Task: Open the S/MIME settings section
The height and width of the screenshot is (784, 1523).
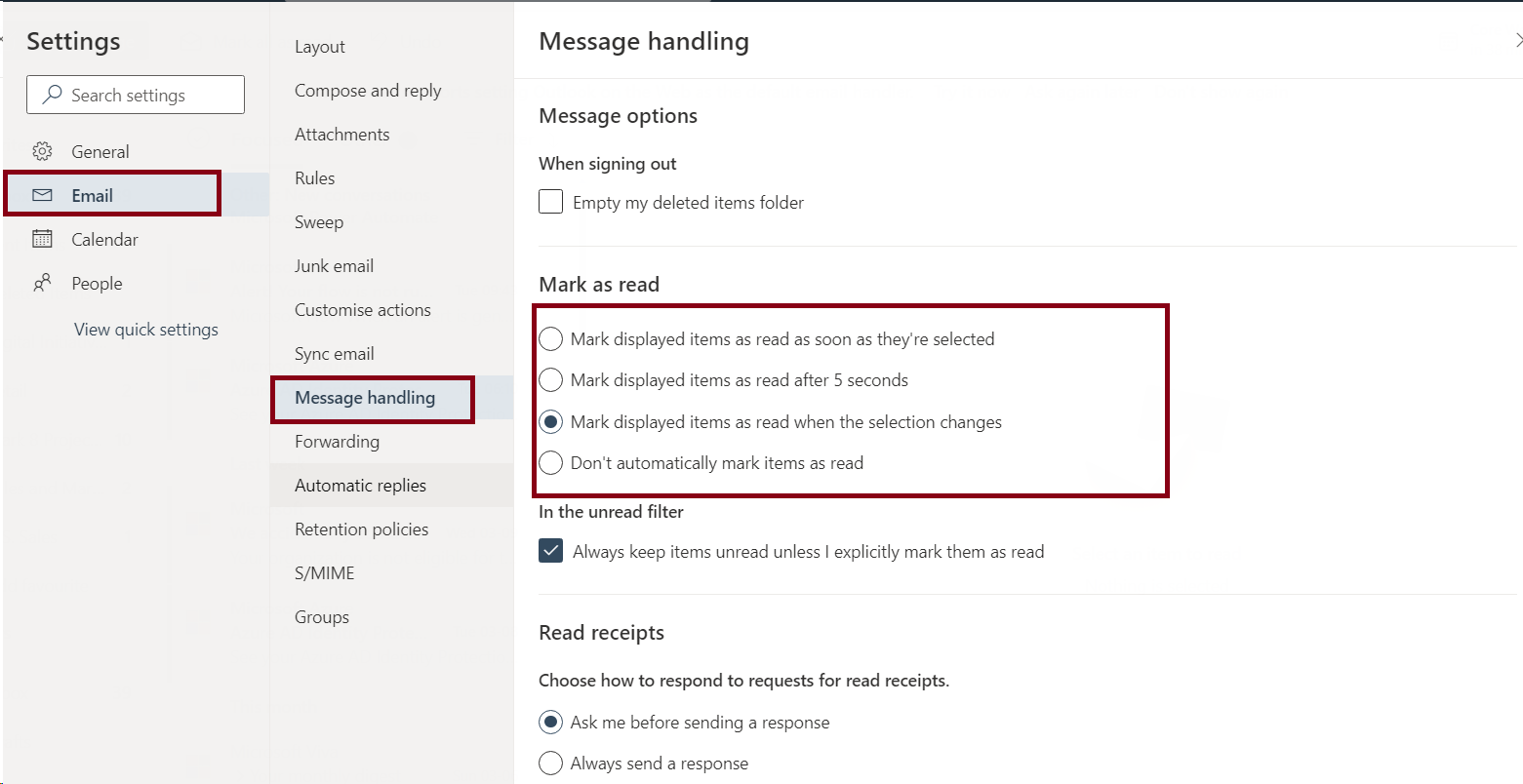Action: (x=324, y=572)
